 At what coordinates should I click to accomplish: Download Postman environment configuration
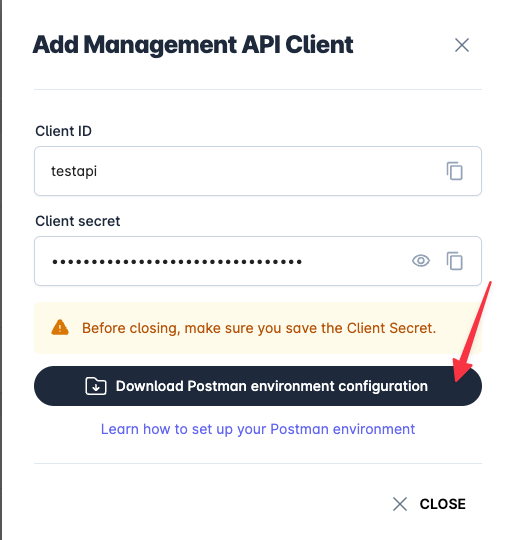(x=258, y=386)
